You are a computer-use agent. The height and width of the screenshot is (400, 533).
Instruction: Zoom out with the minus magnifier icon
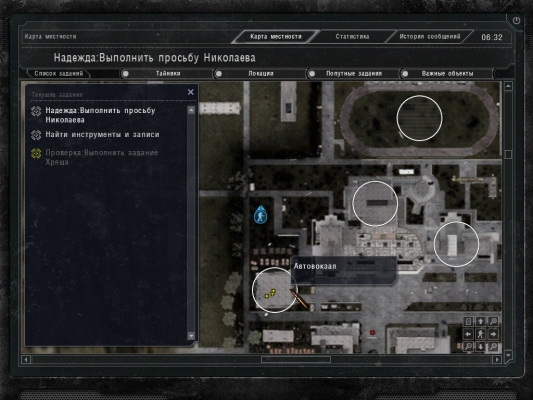pos(468,347)
